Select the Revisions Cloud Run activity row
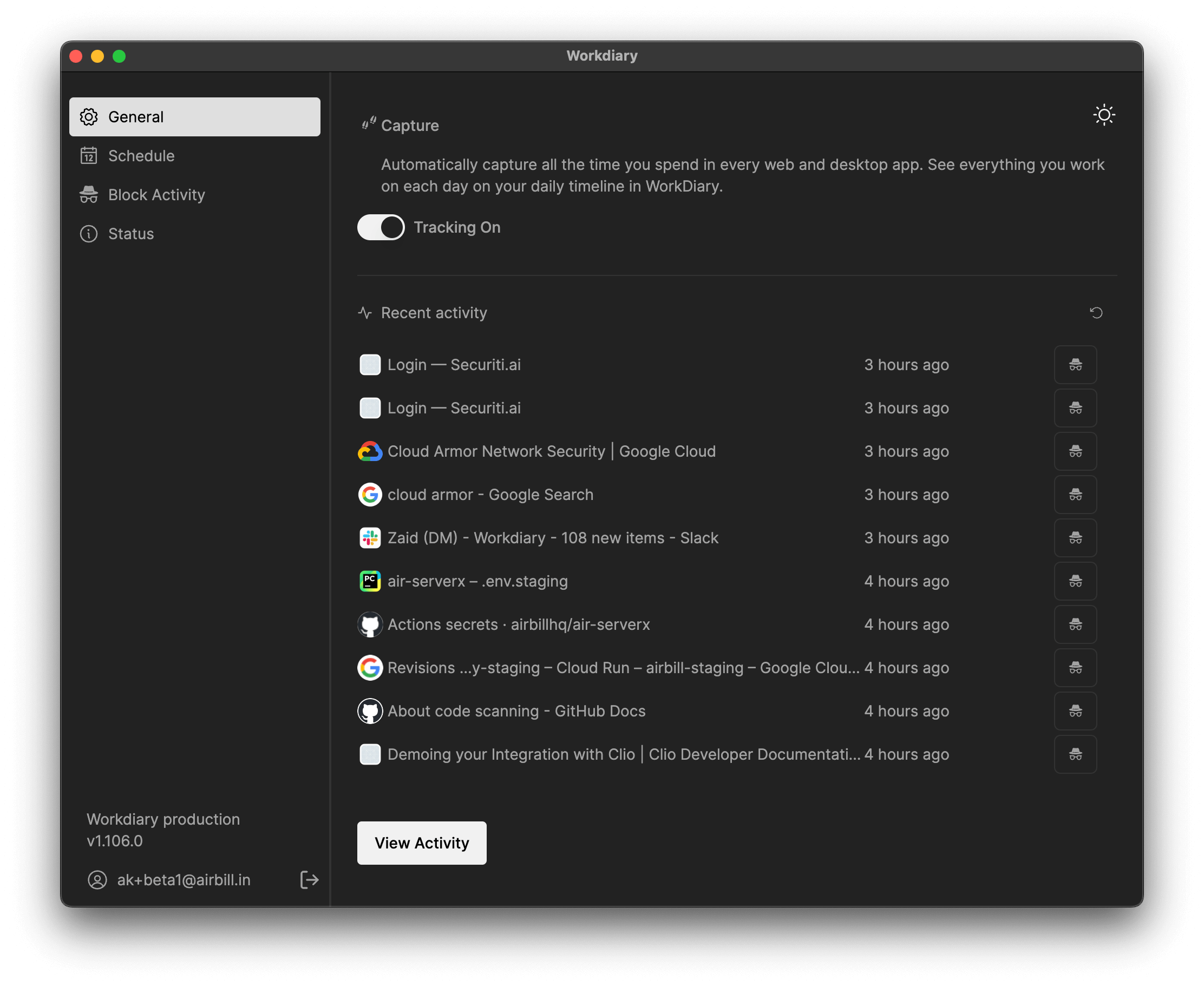Viewport: 1204px width, 987px height. 623,668
